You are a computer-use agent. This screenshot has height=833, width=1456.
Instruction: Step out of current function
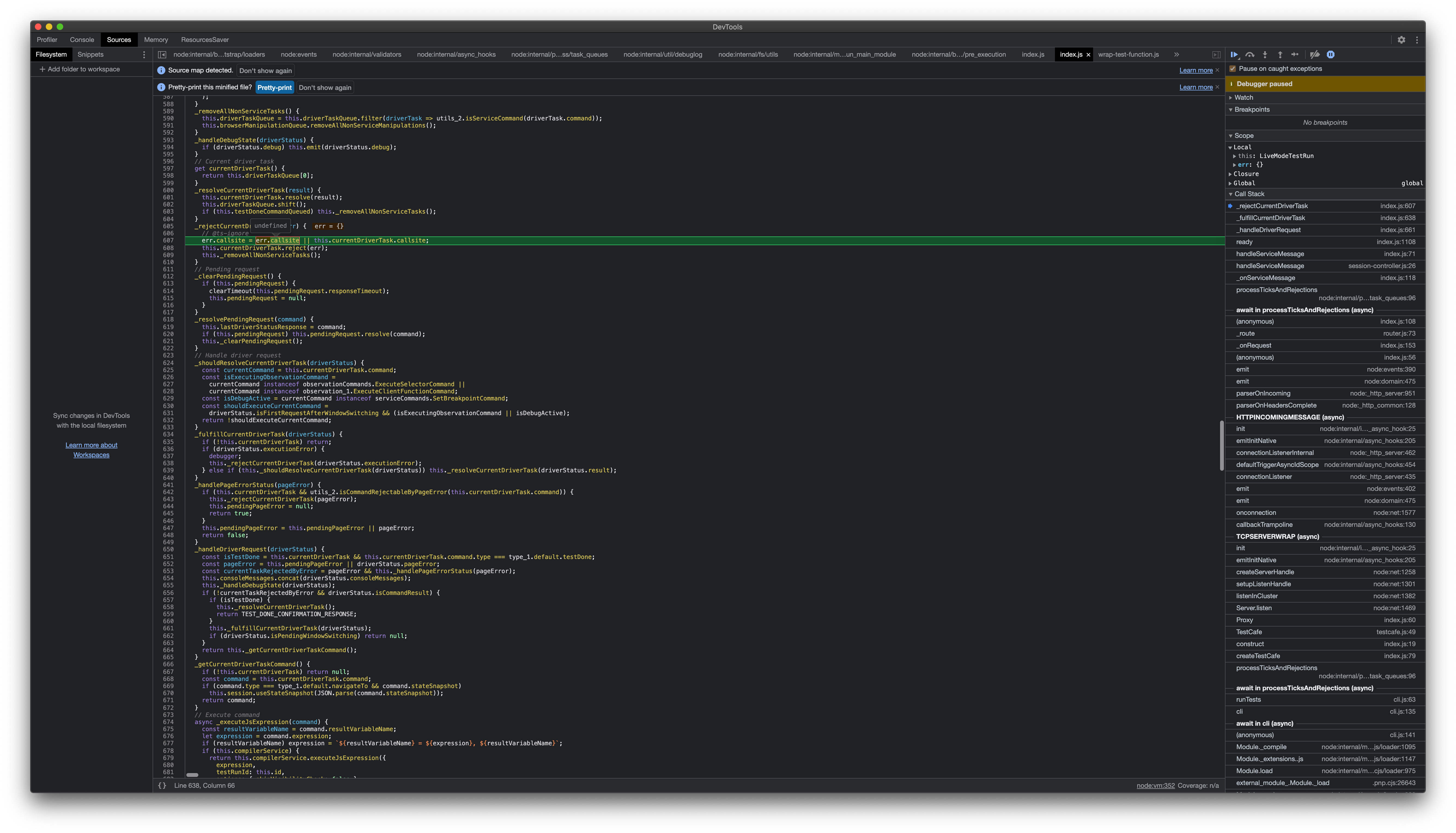pyautogui.click(x=1280, y=55)
